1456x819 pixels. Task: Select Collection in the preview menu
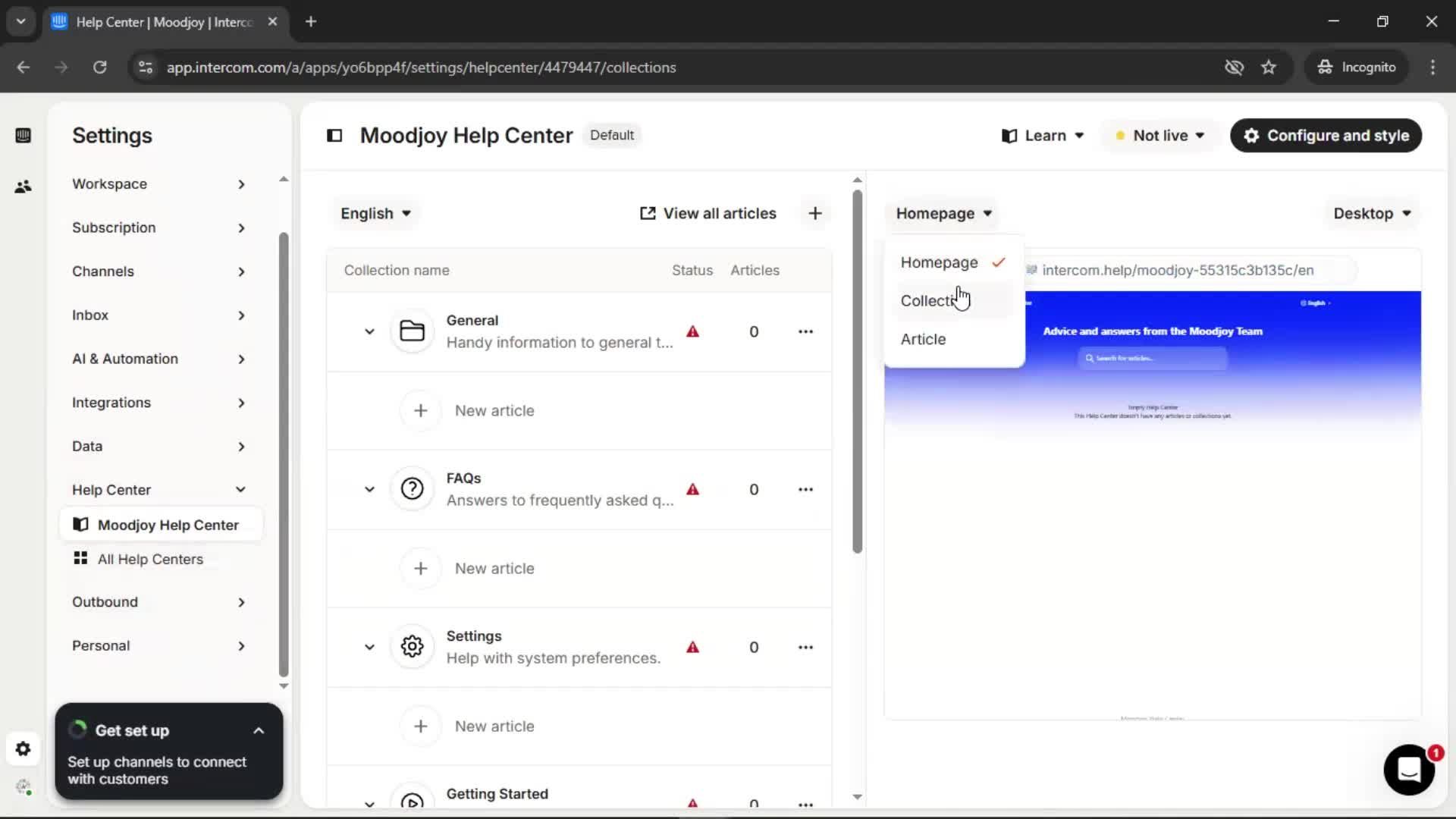click(x=953, y=301)
